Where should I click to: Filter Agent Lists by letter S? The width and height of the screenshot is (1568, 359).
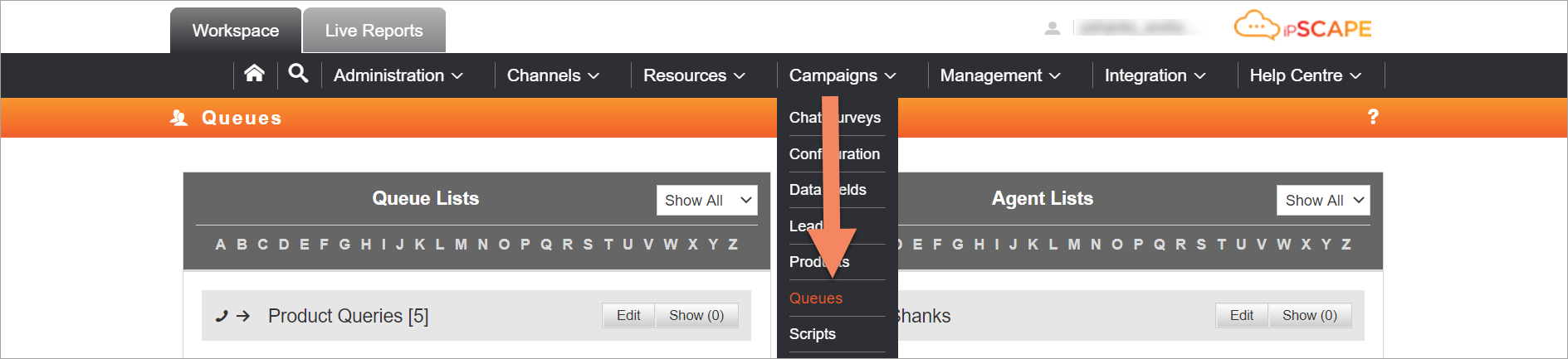[x=1201, y=245]
